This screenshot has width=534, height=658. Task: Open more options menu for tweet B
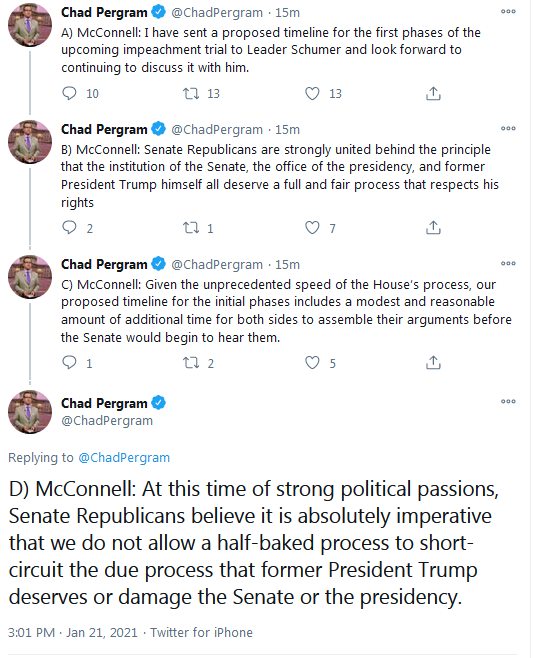tap(508, 128)
